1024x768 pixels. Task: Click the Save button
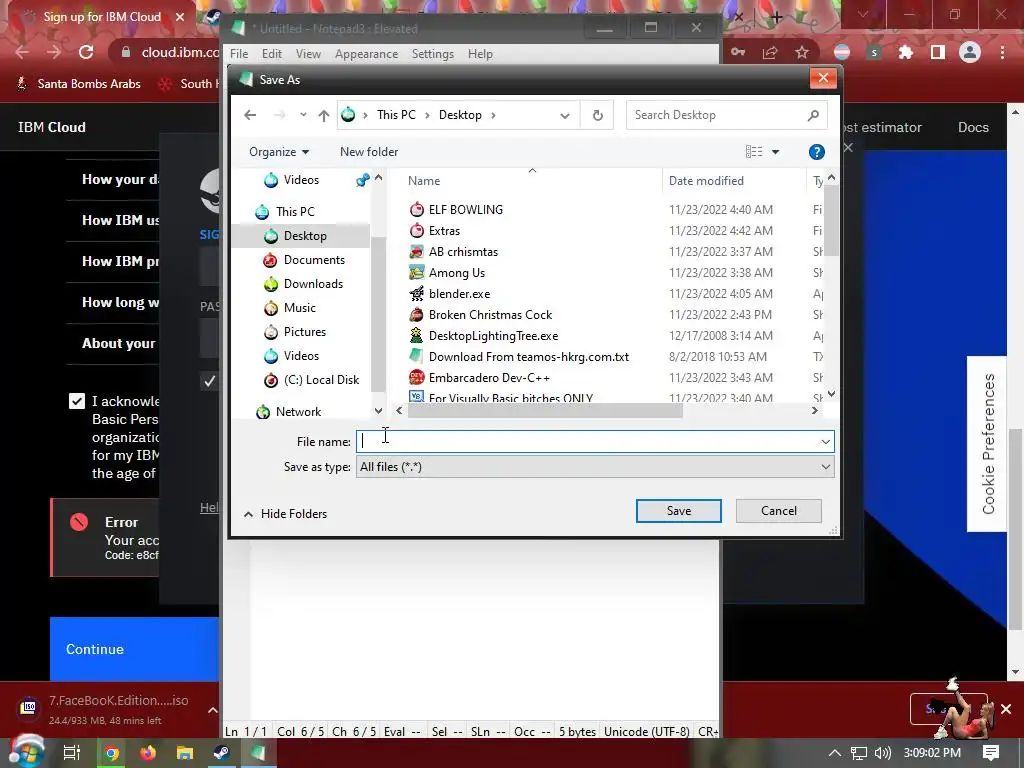pyautogui.click(x=679, y=511)
